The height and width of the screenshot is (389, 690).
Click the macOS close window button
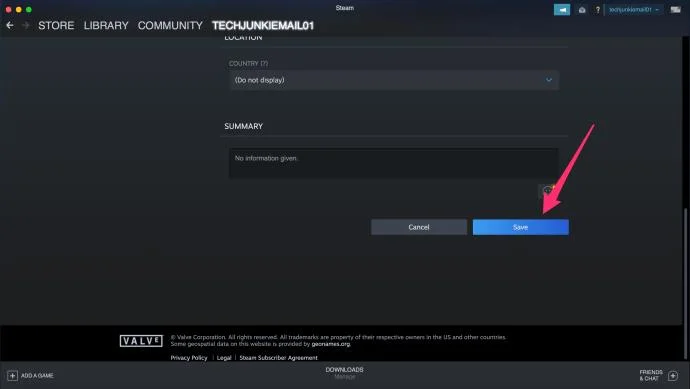coord(8,9)
